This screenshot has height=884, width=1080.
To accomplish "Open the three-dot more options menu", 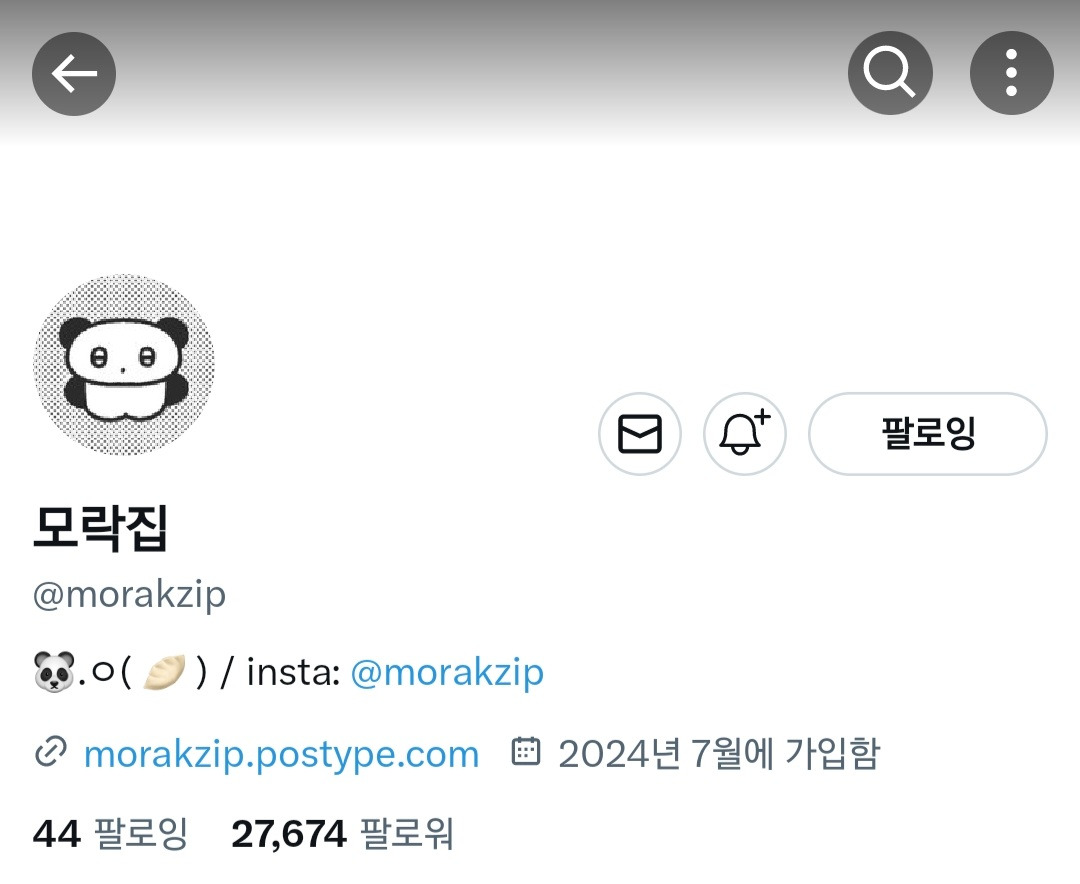I will pos(1011,73).
